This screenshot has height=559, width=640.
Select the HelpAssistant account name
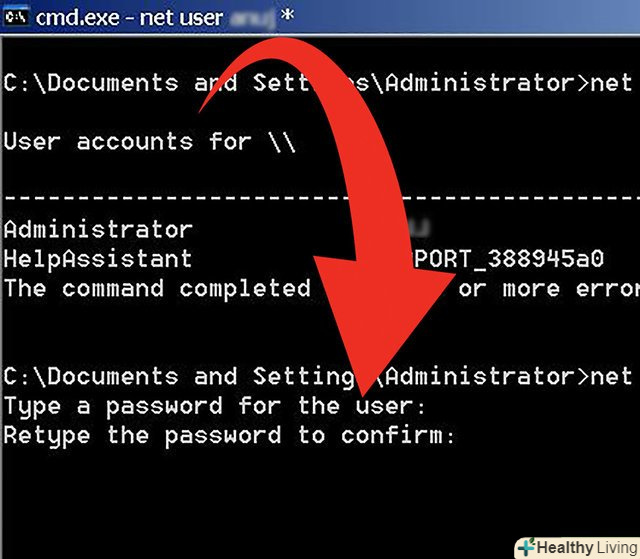click(x=98, y=259)
